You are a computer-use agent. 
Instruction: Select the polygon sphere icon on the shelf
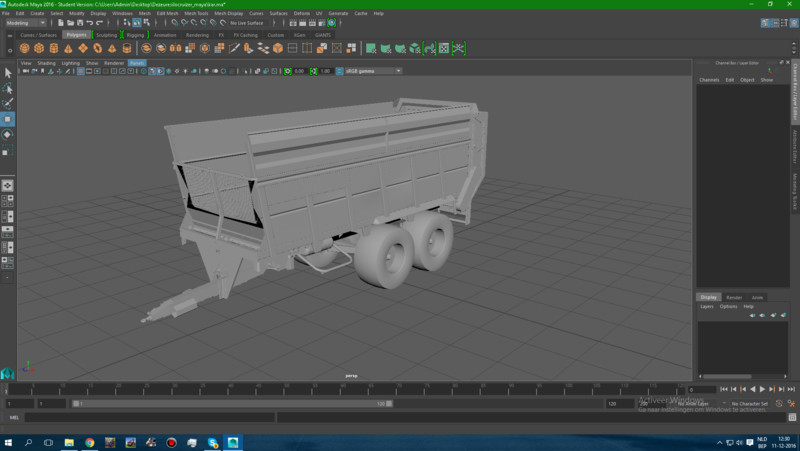[25, 48]
